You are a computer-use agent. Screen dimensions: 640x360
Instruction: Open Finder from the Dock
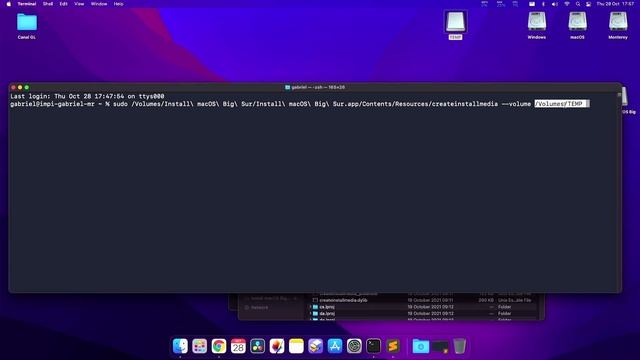point(180,346)
